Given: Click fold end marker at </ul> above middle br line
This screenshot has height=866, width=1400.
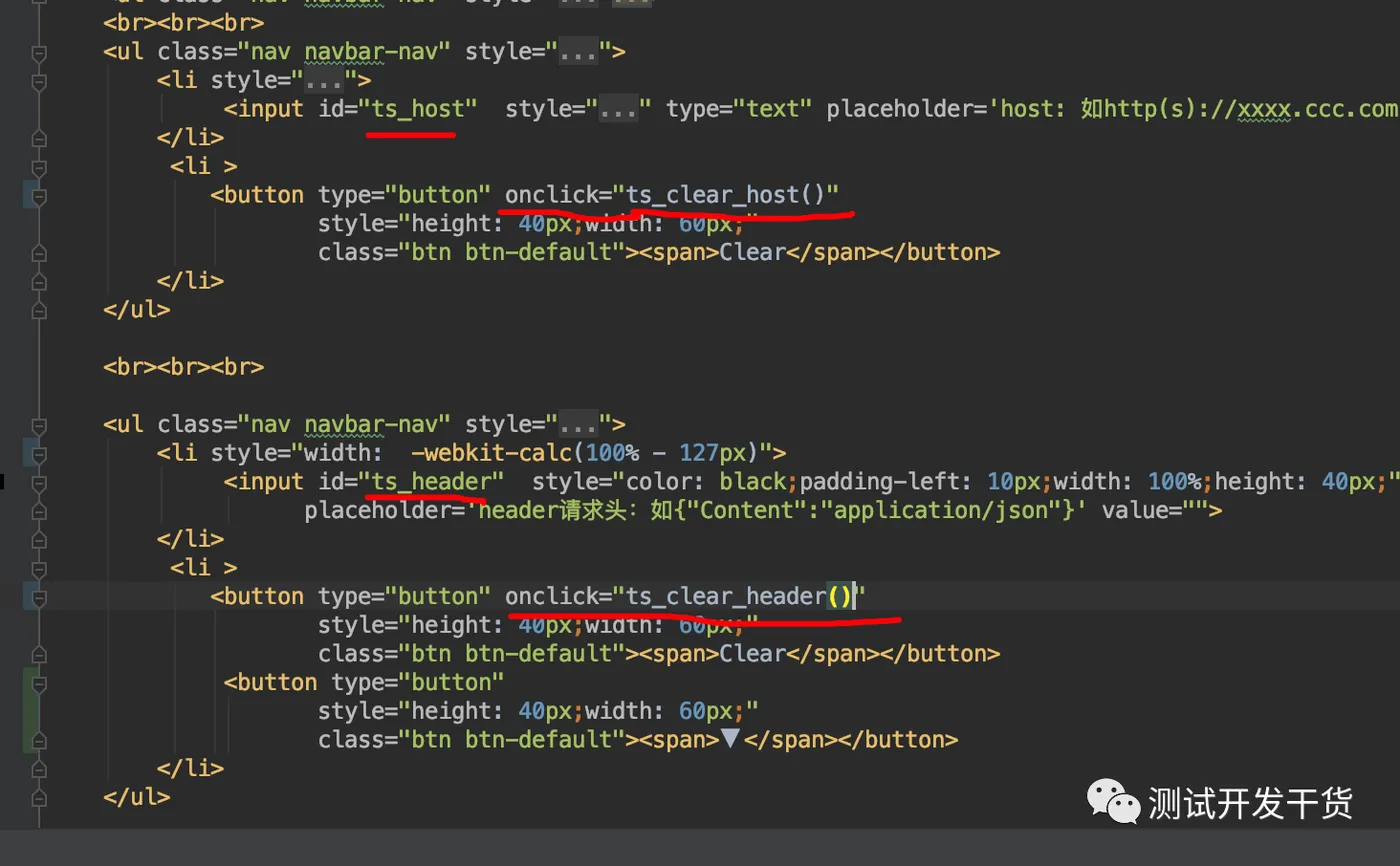Looking at the screenshot, I should point(39,311).
